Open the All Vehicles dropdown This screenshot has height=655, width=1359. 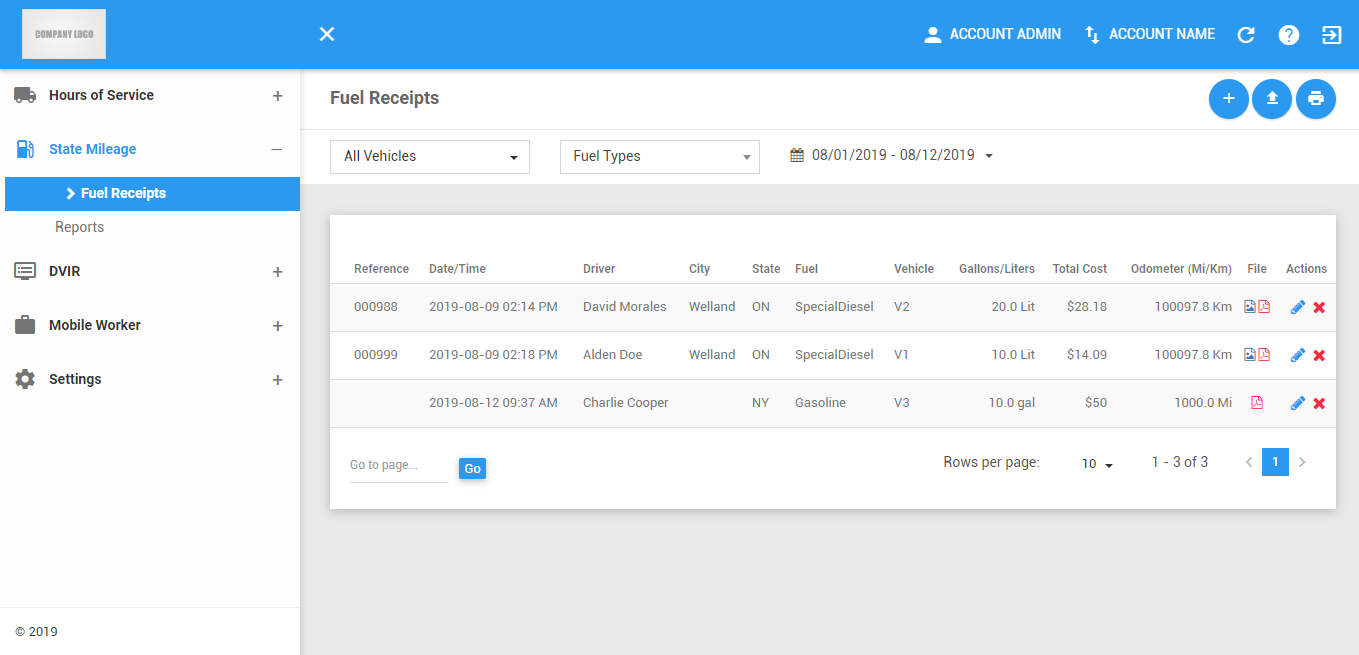pyautogui.click(x=430, y=157)
